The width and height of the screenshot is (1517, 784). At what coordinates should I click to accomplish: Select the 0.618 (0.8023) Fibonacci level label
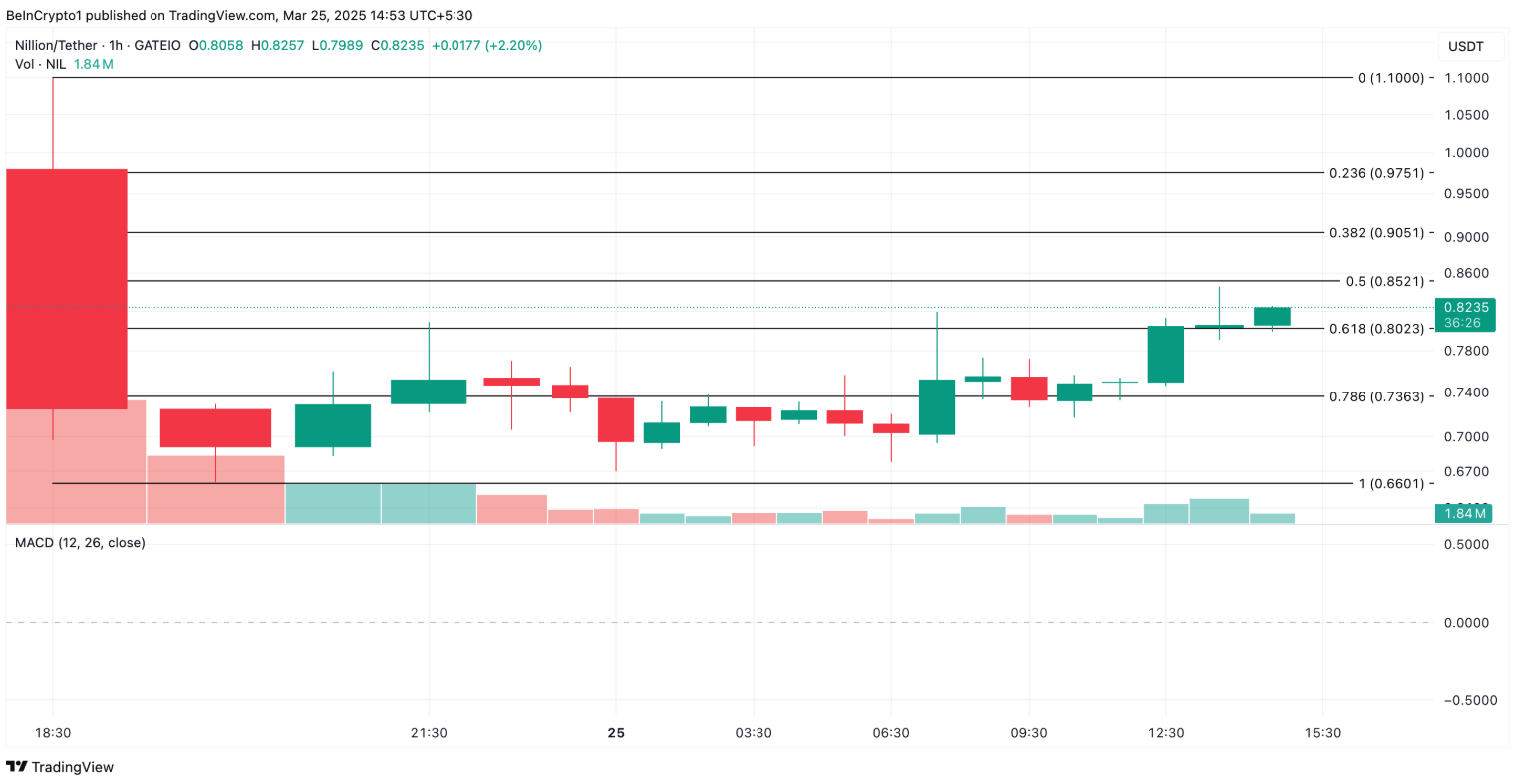coord(1376,329)
